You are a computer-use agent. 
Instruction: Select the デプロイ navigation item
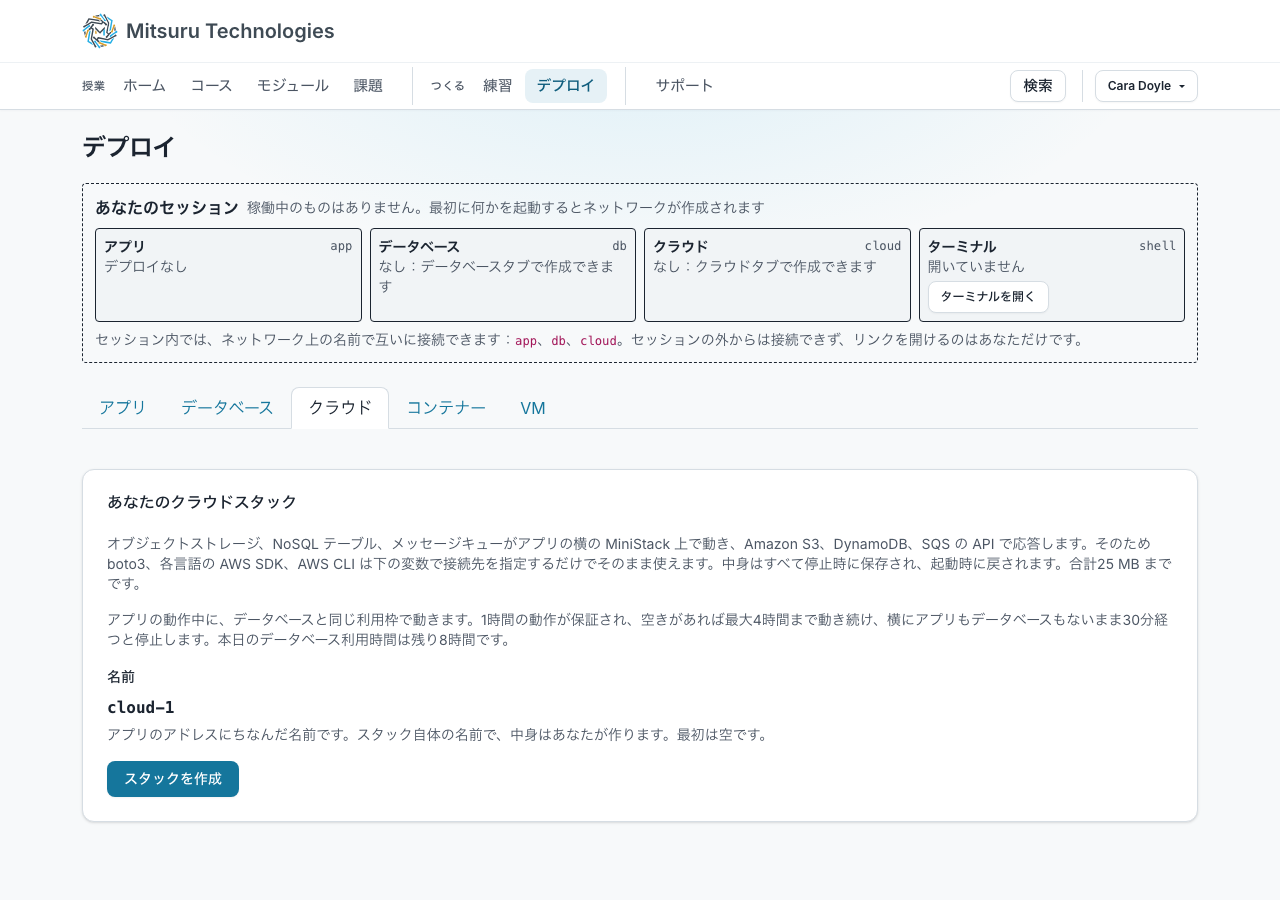click(566, 86)
